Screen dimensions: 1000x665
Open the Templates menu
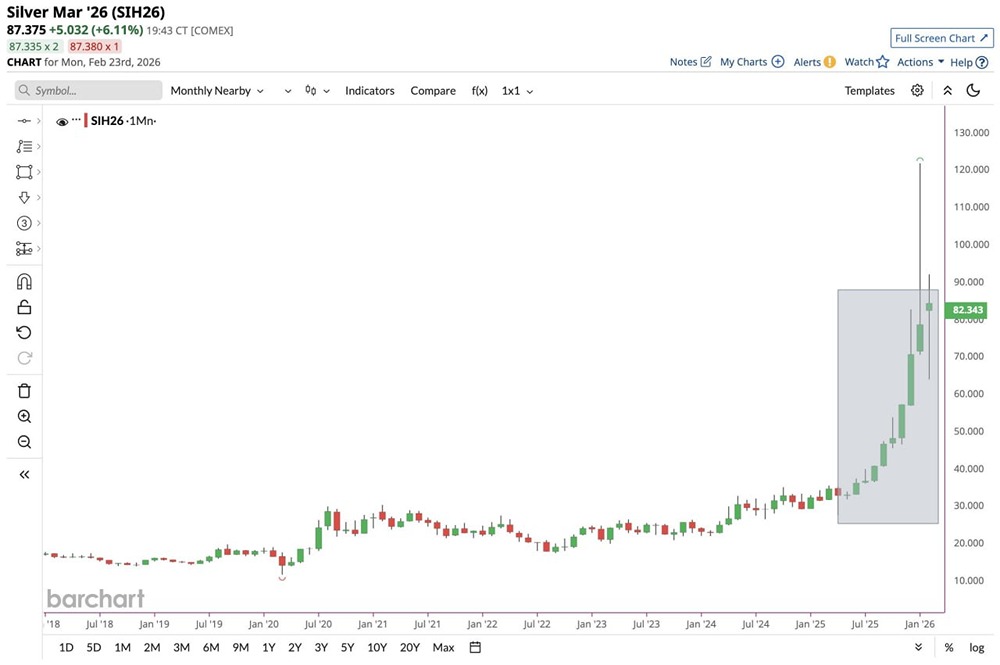point(869,91)
